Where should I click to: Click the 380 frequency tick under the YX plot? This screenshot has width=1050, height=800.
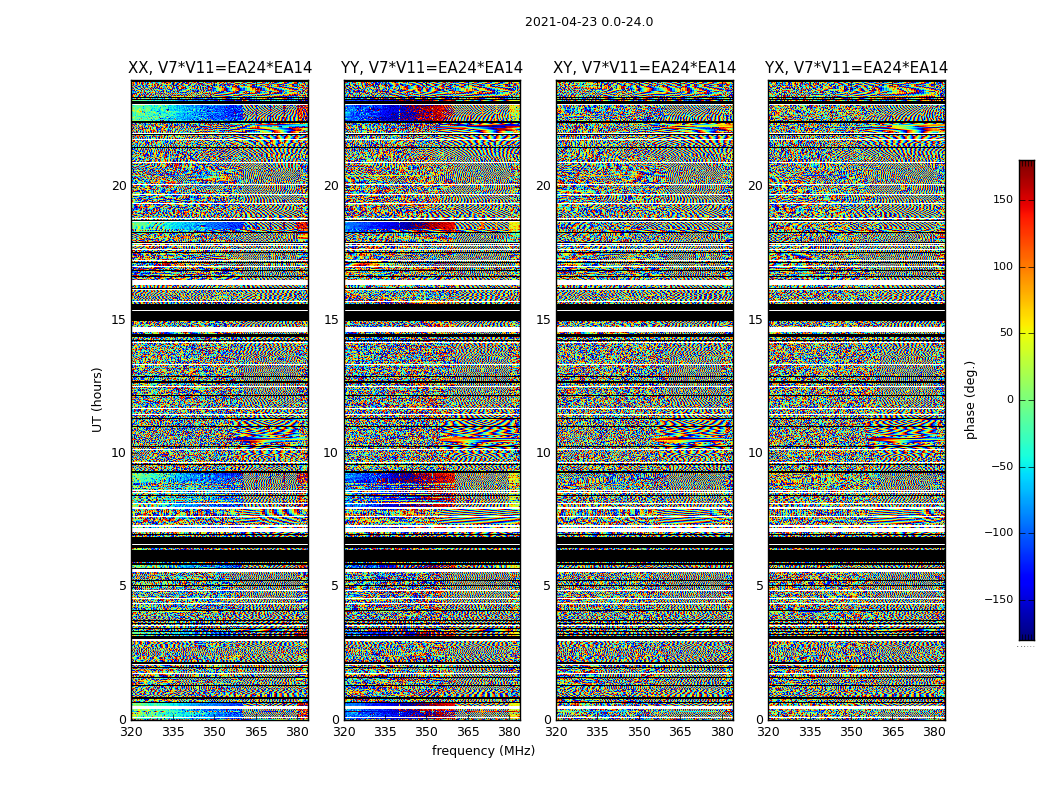tap(933, 732)
